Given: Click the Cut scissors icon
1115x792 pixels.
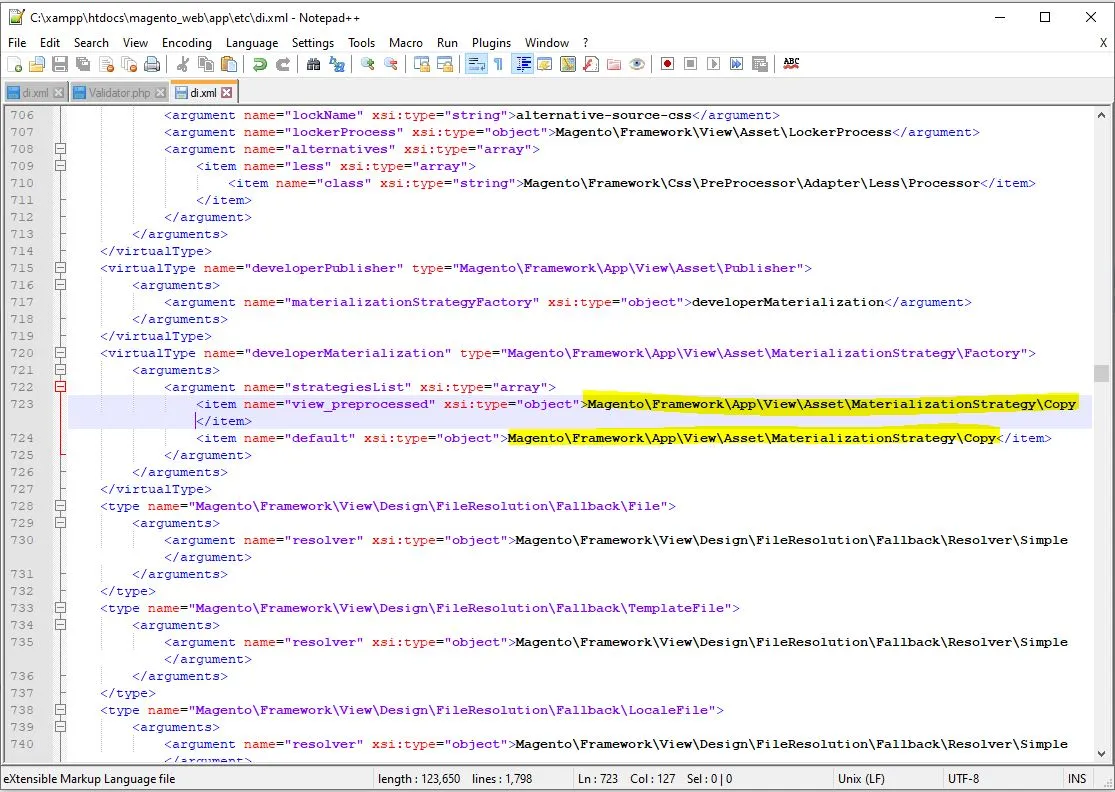Looking at the screenshot, I should coord(183,65).
